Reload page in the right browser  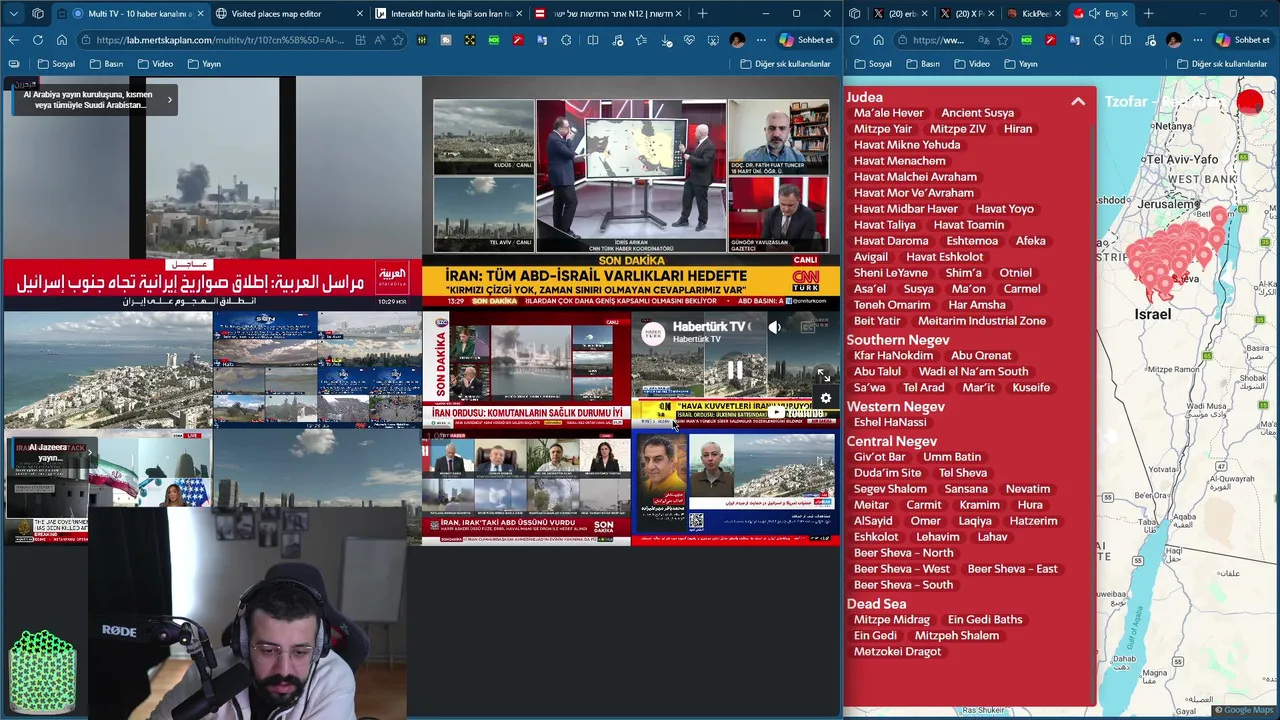(854, 40)
